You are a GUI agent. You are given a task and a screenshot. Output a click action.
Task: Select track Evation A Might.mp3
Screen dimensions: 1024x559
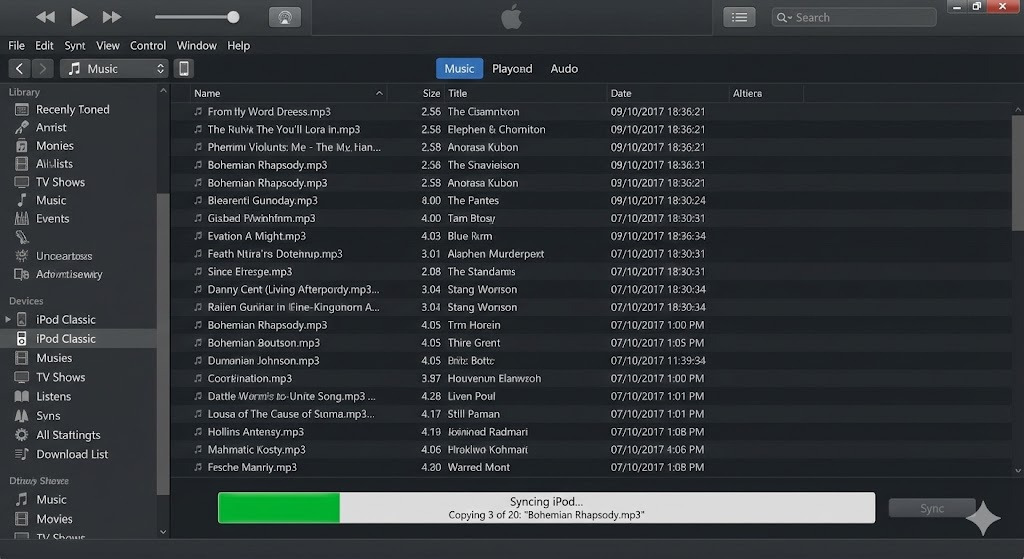point(257,236)
